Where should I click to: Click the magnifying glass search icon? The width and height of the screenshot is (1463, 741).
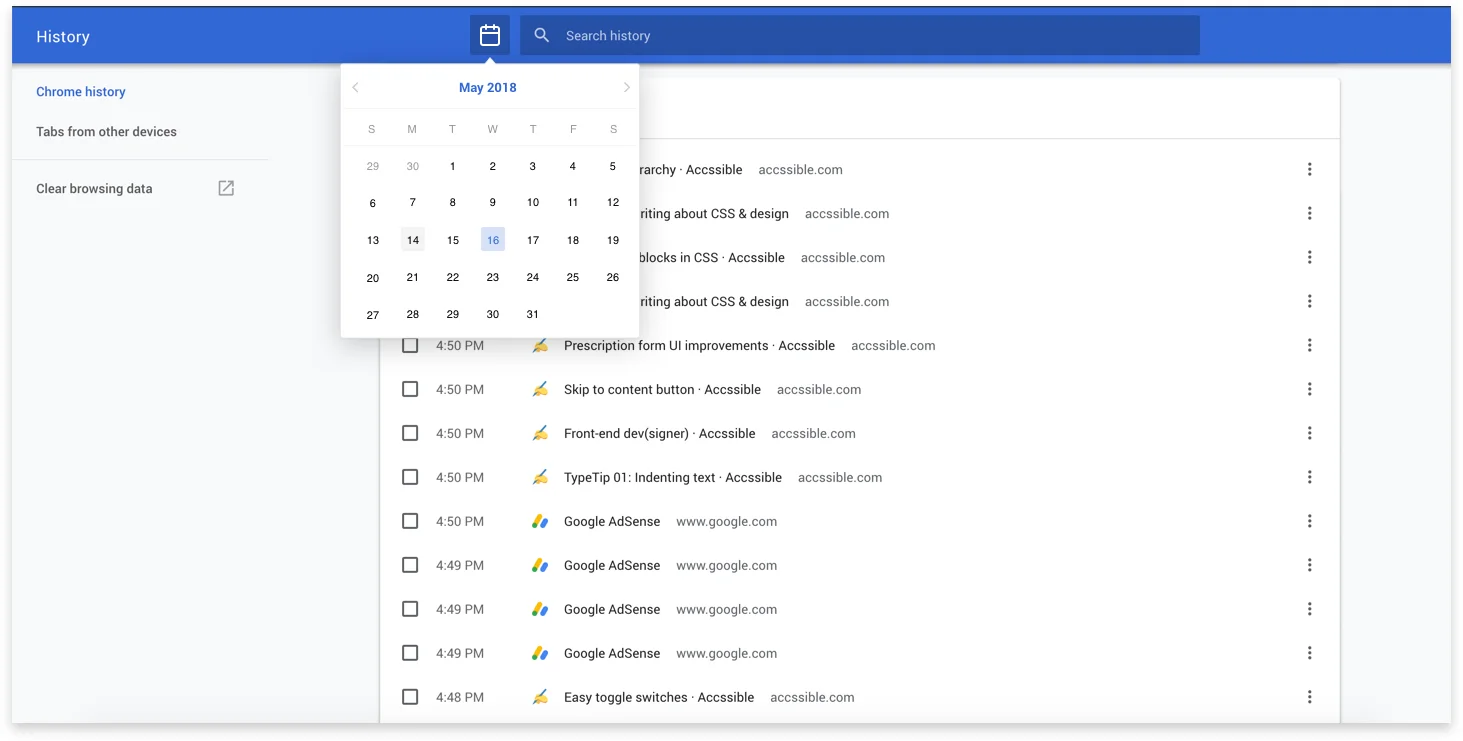pyautogui.click(x=541, y=35)
